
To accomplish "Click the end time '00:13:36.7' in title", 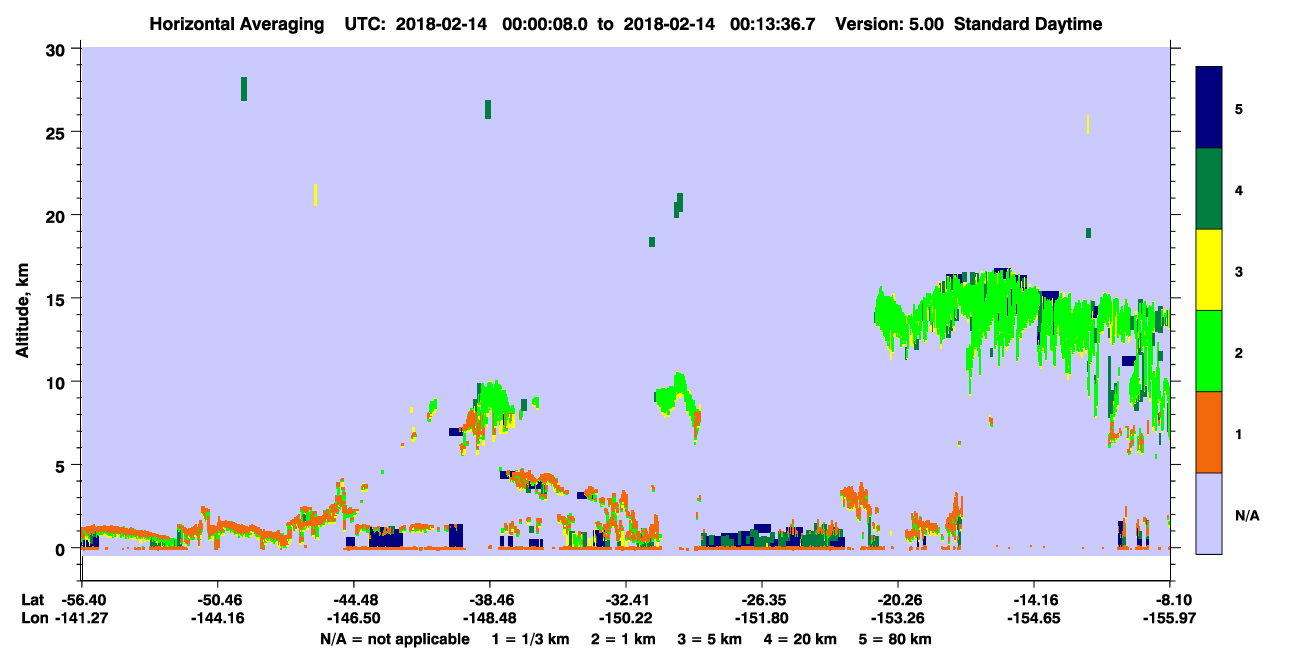I will tap(773, 24).
